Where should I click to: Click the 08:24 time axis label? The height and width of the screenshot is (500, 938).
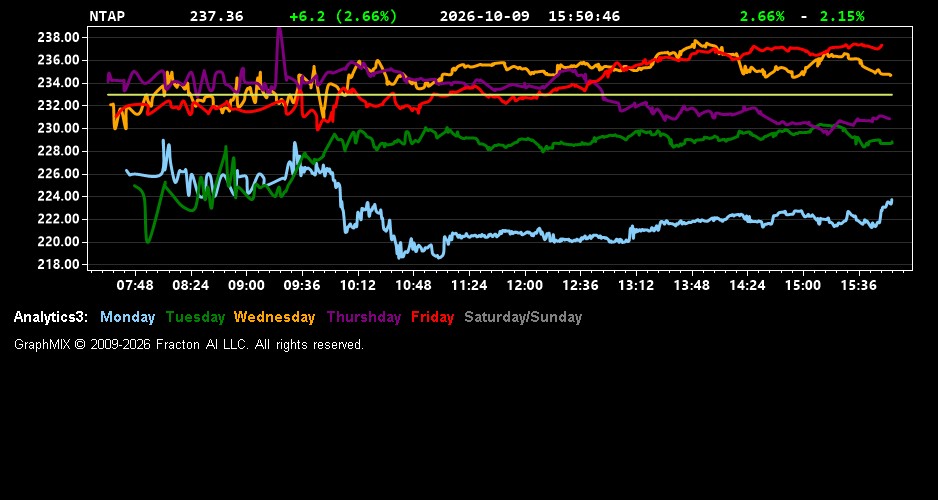pyautogui.click(x=190, y=285)
